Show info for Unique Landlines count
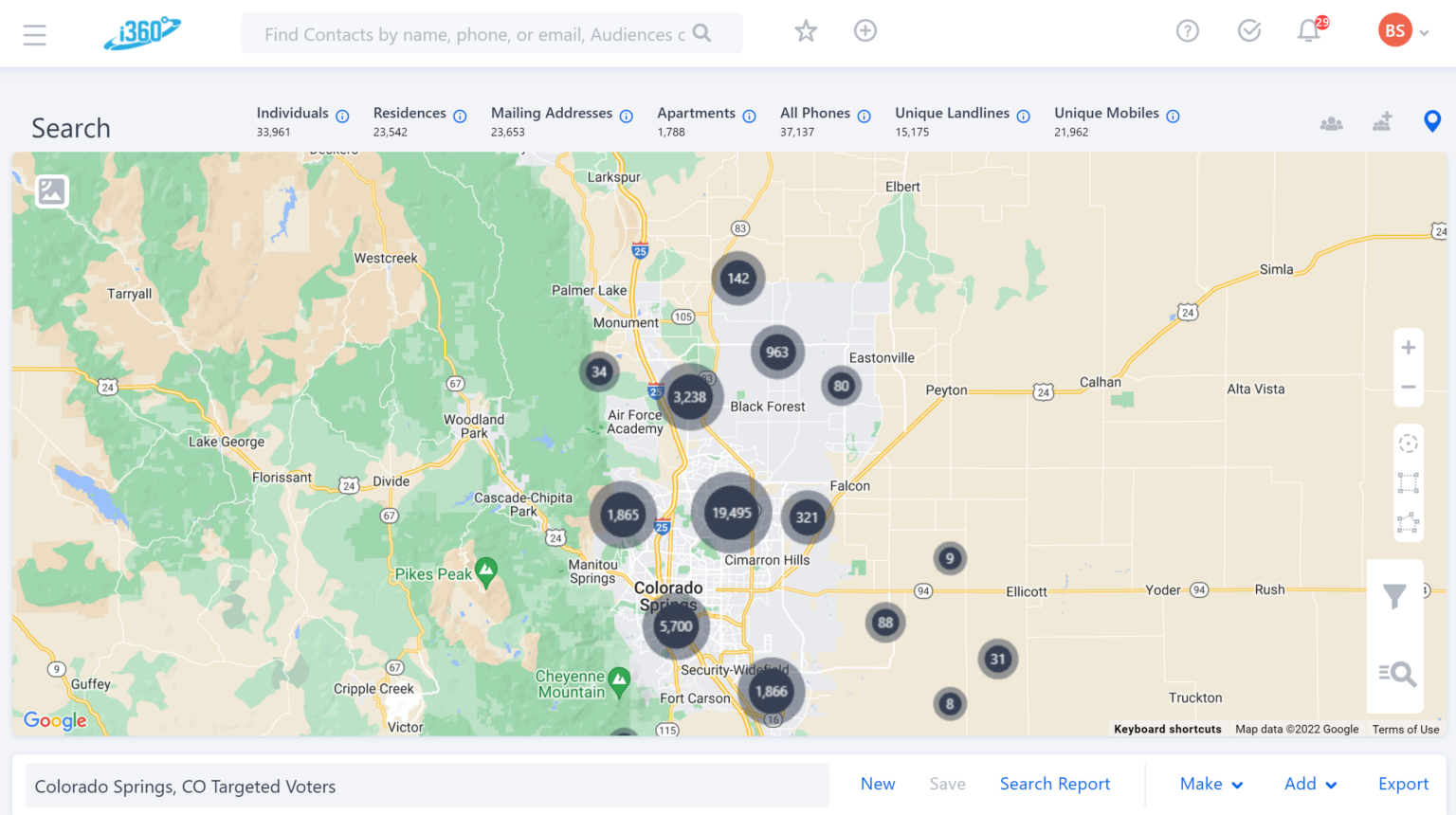The image size is (1456, 815). [1024, 117]
